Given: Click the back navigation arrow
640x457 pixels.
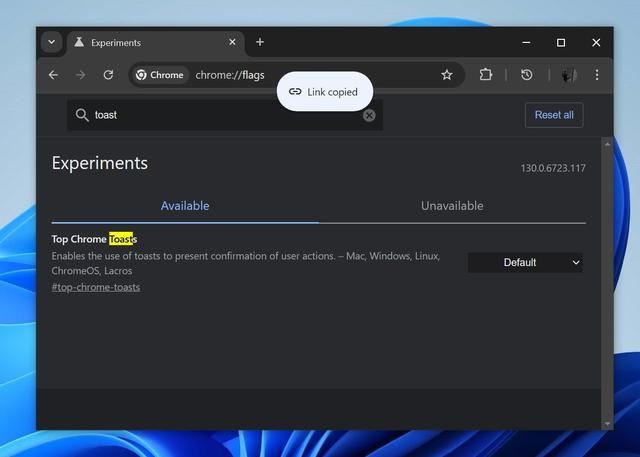Looking at the screenshot, I should tap(54, 75).
